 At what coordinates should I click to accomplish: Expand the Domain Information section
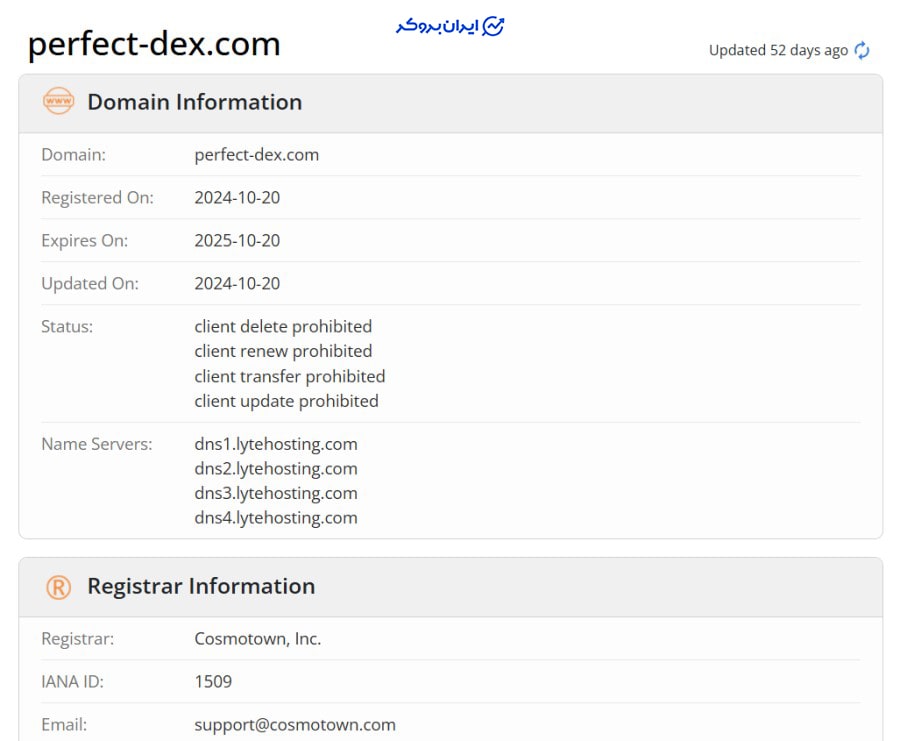coord(195,102)
